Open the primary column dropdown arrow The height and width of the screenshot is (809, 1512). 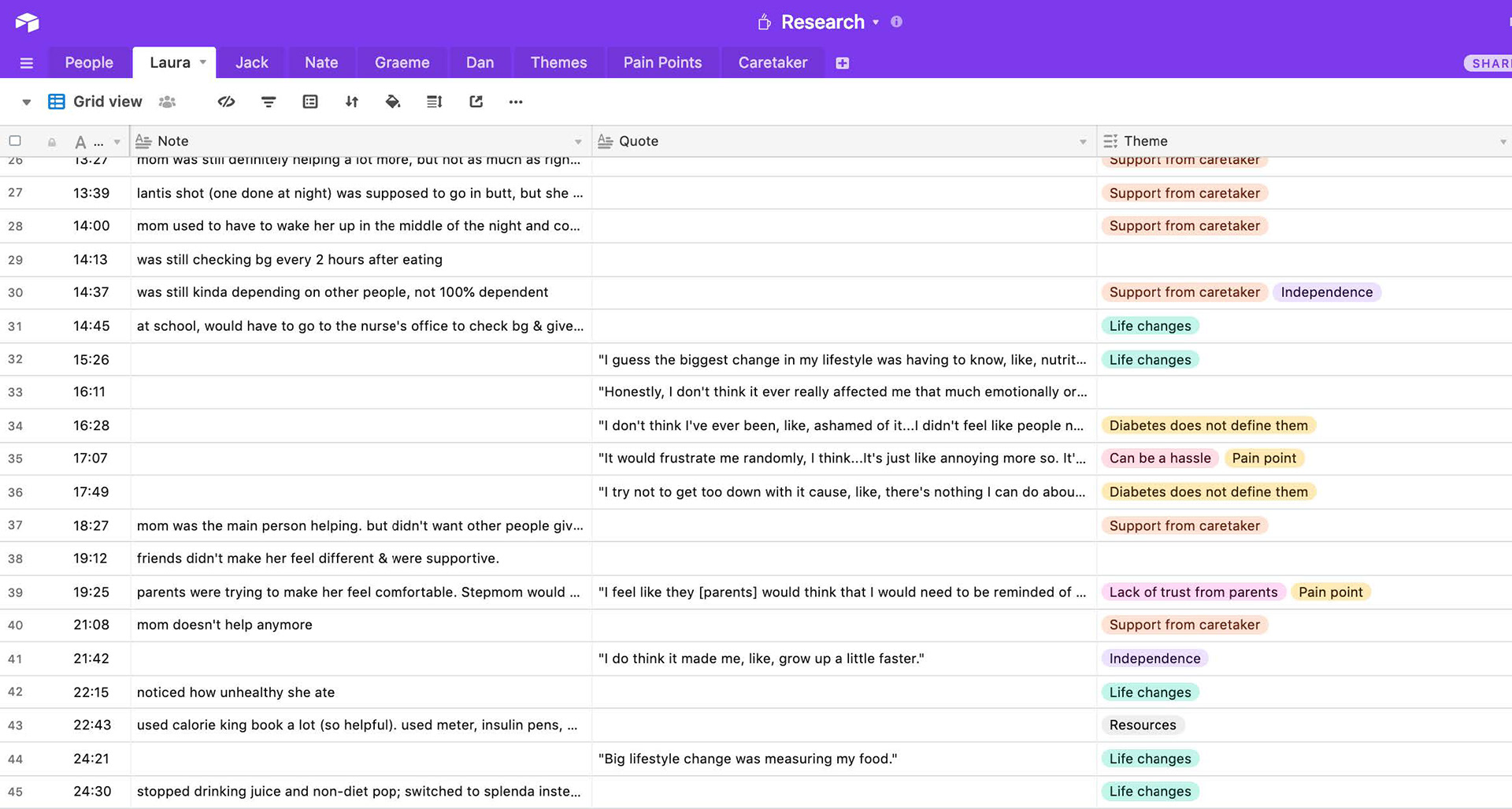(117, 142)
